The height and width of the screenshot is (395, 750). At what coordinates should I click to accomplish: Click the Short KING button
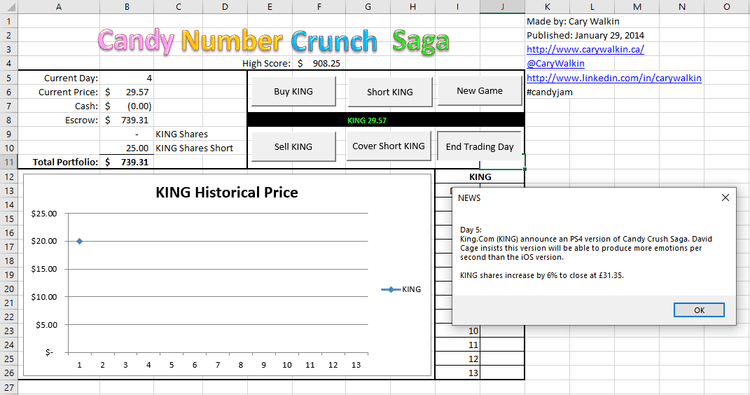(x=390, y=92)
